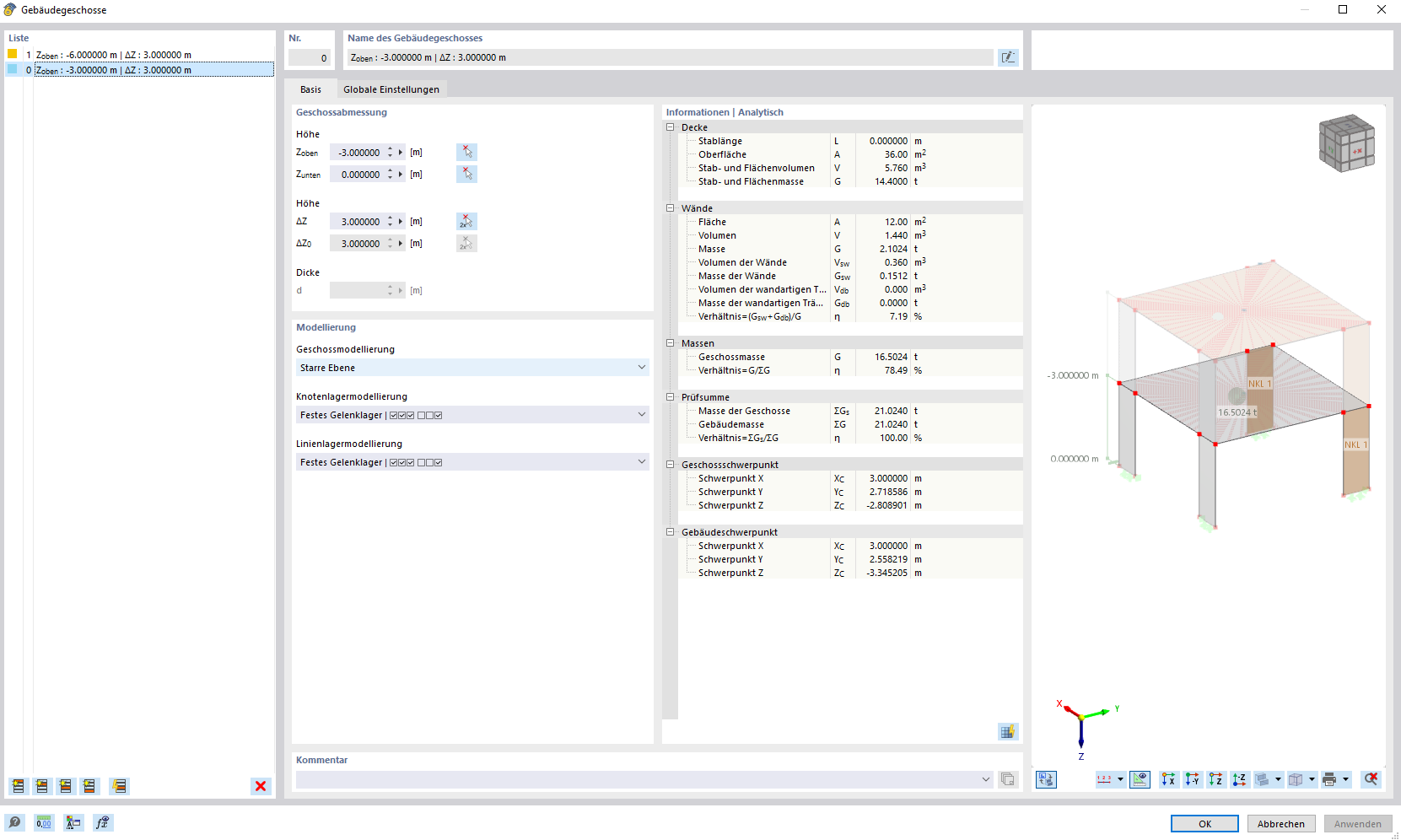The width and height of the screenshot is (1401, 840).
Task: Click the second new story list icon
Action: pos(41,786)
